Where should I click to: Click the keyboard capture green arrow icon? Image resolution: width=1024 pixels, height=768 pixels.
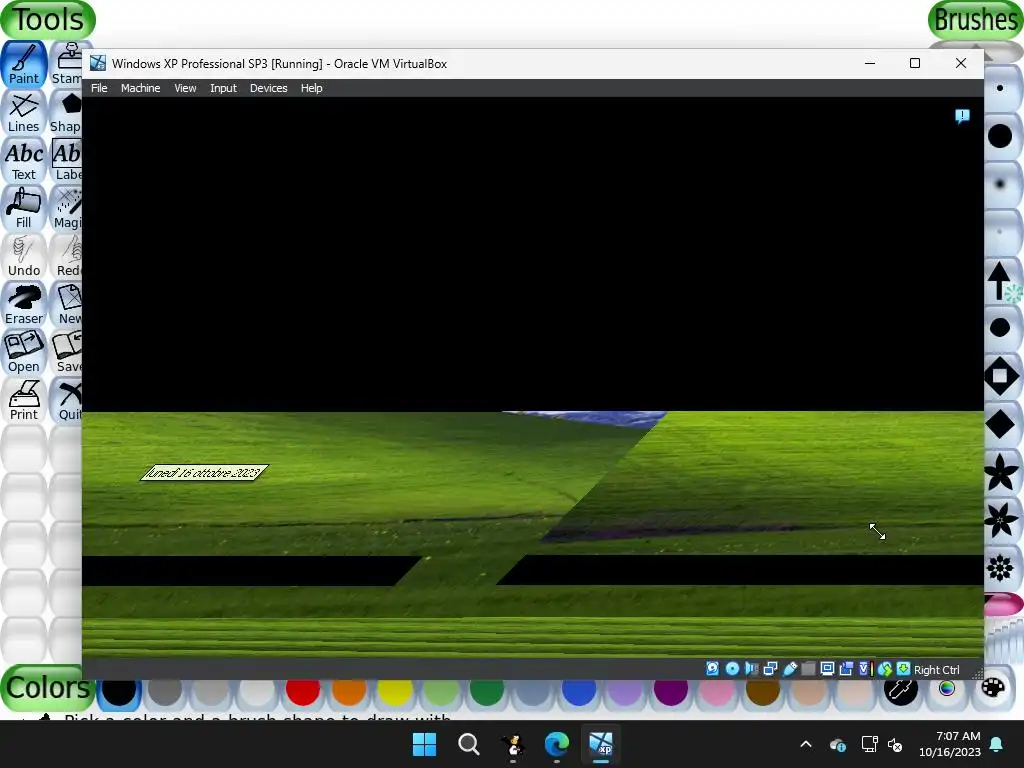point(903,669)
